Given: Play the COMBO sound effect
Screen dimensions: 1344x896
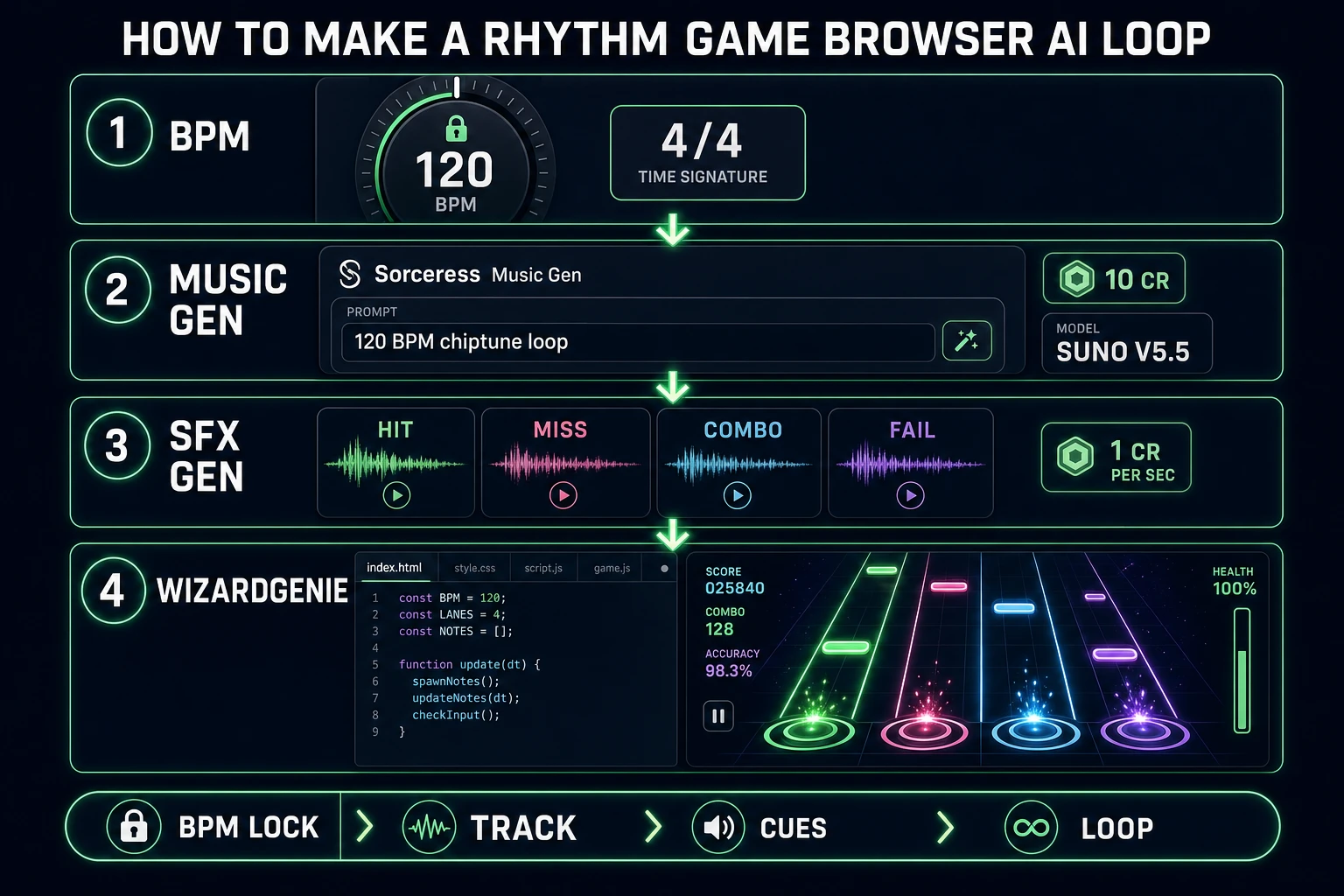Looking at the screenshot, I should [x=738, y=495].
